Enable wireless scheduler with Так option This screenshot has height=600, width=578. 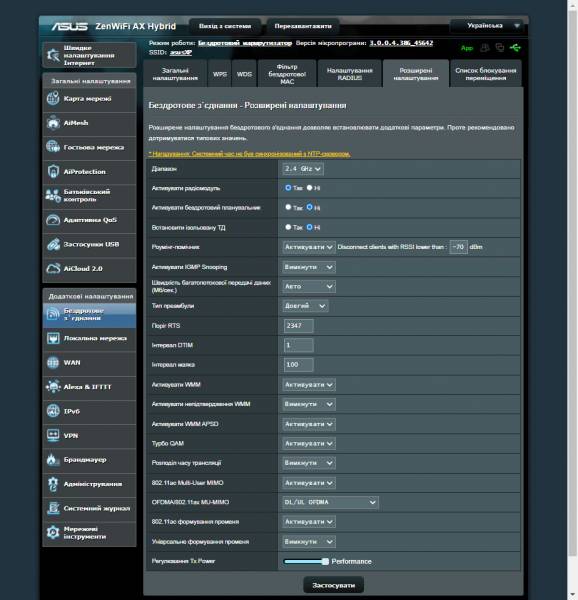coord(288,207)
